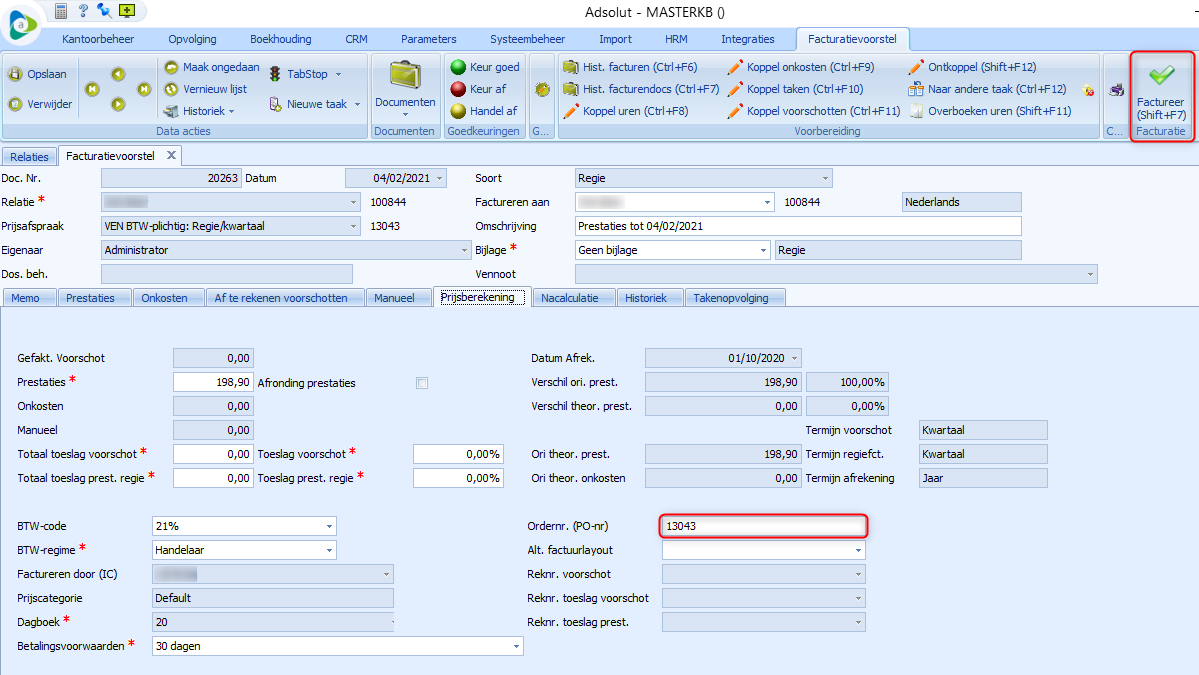Expand the Soort dropdown showing Regie
The image size is (1199, 675).
point(824,178)
